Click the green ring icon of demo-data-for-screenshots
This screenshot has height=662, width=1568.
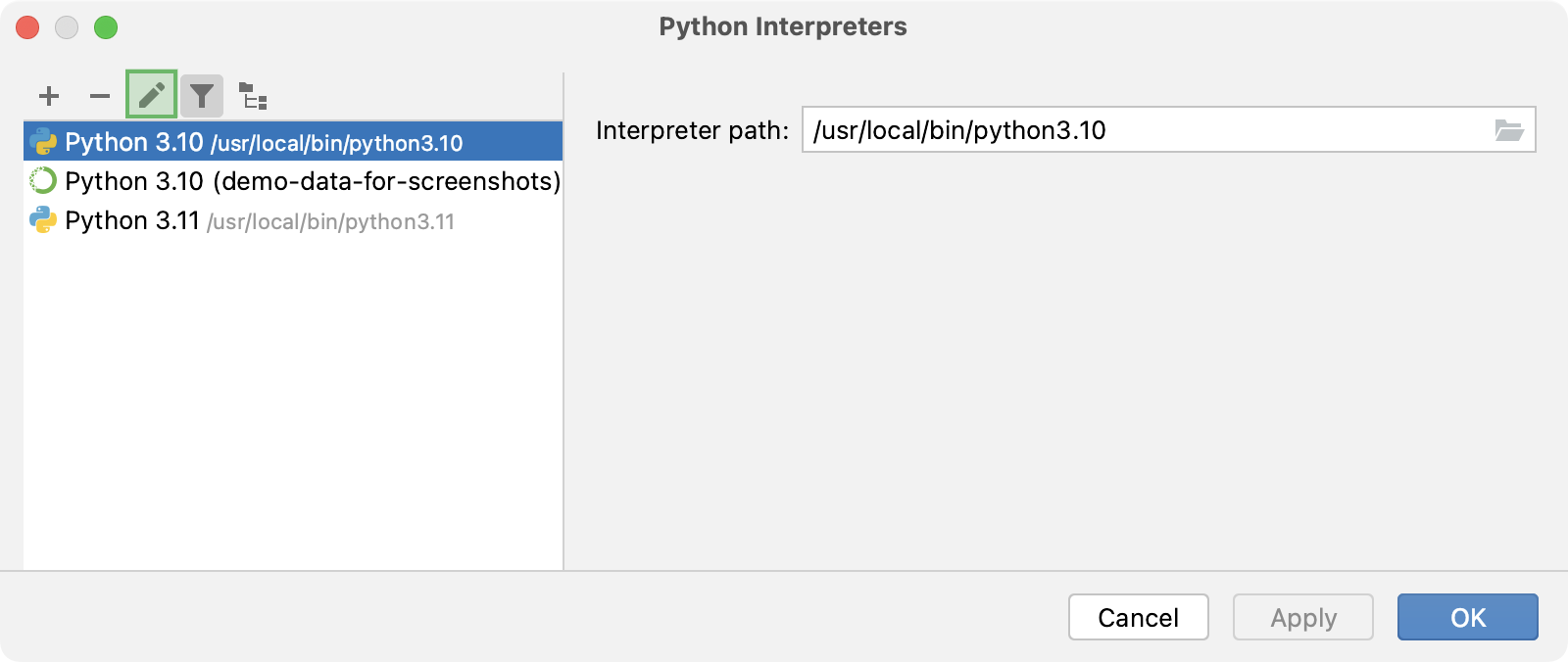click(x=43, y=181)
